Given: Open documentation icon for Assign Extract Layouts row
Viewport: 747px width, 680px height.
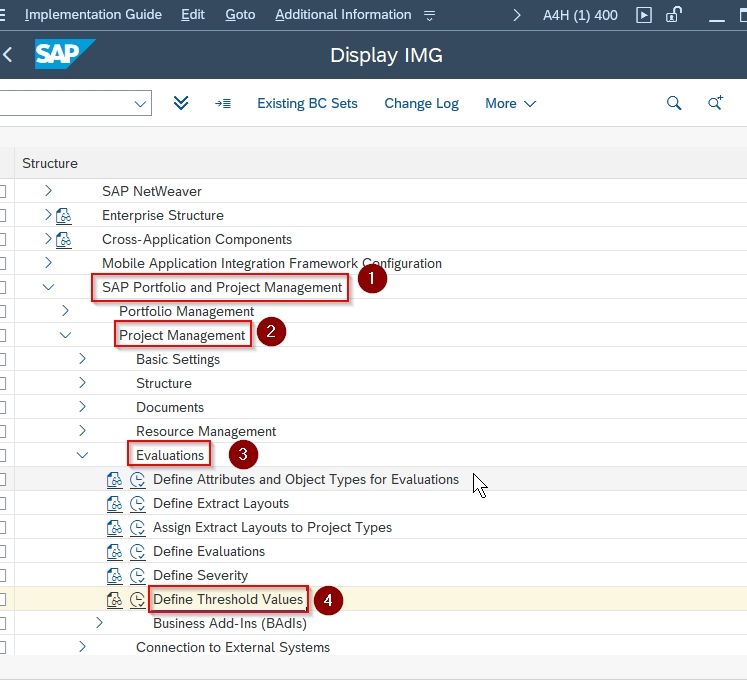Looking at the screenshot, I should pyautogui.click(x=114, y=528).
